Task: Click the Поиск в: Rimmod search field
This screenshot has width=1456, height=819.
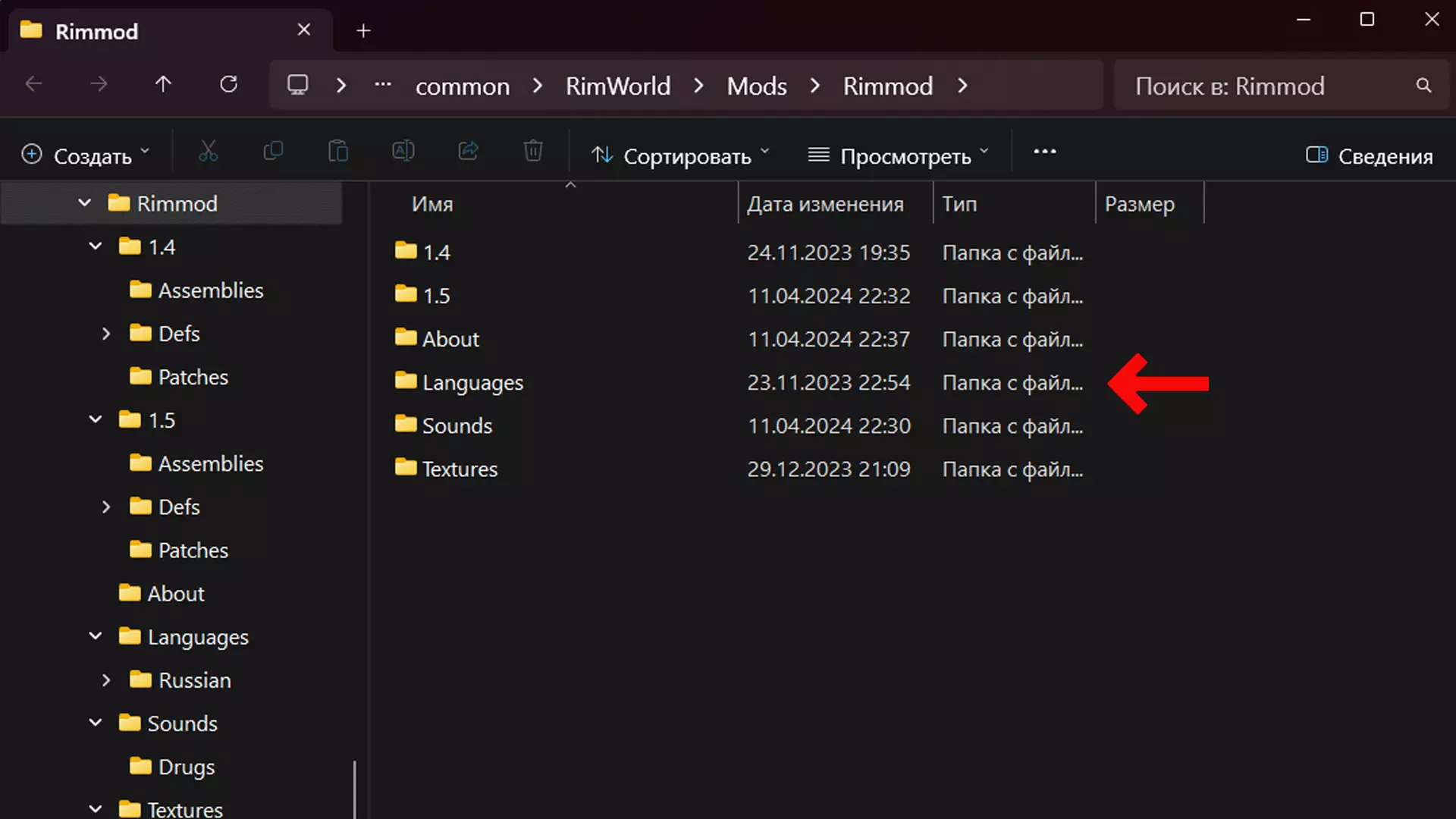Action: coord(1259,86)
